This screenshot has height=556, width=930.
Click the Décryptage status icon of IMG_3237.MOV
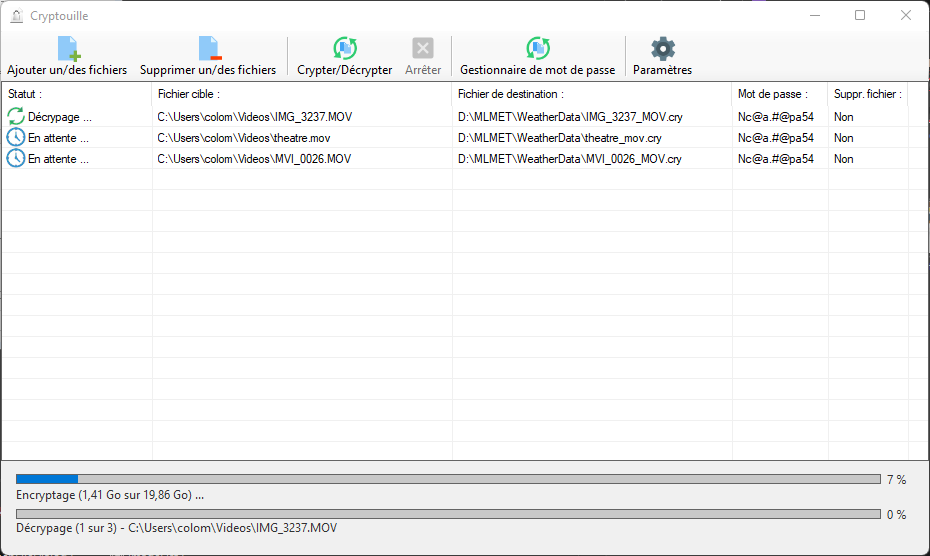pos(16,117)
